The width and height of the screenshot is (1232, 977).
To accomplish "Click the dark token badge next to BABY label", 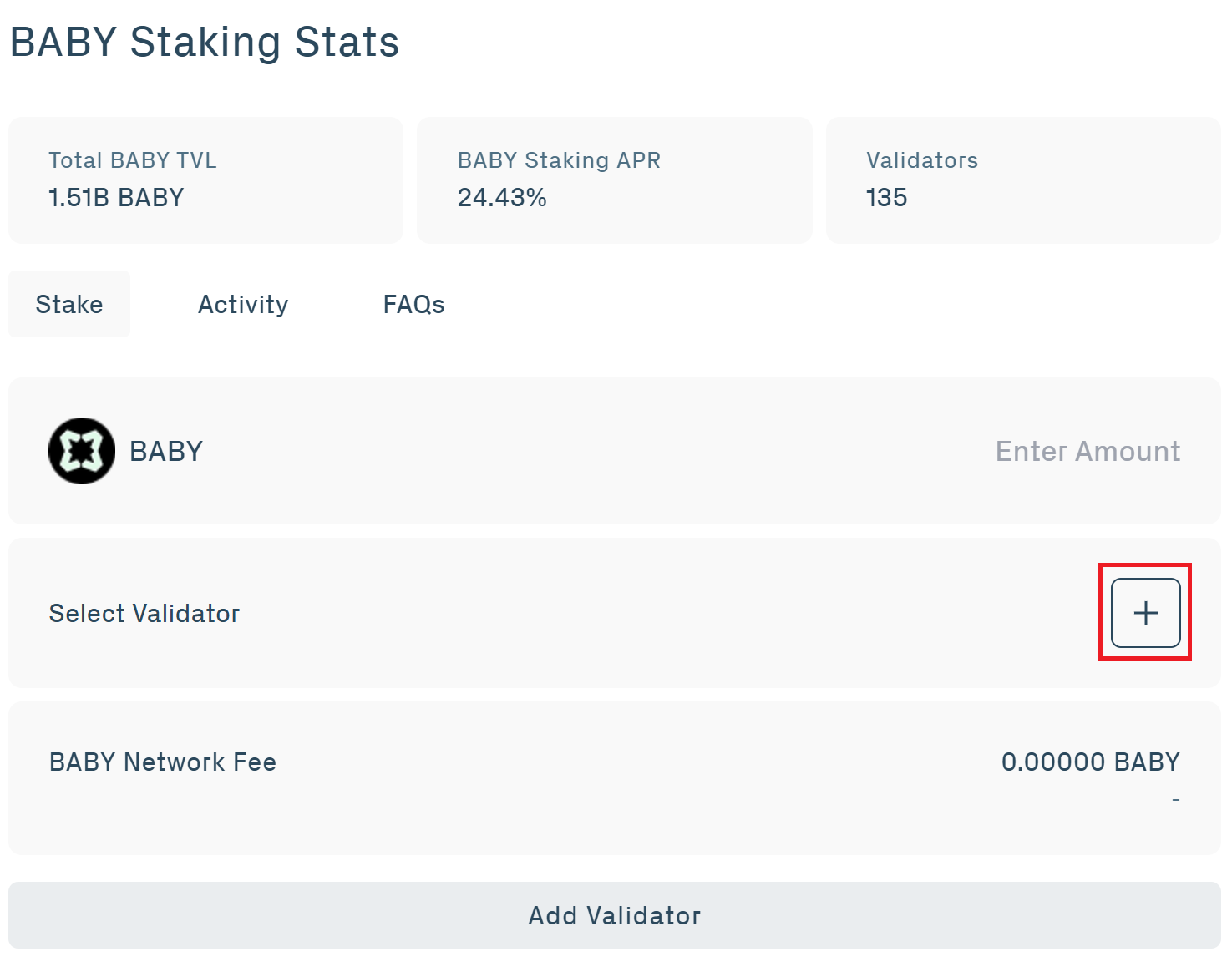I will coord(81,451).
